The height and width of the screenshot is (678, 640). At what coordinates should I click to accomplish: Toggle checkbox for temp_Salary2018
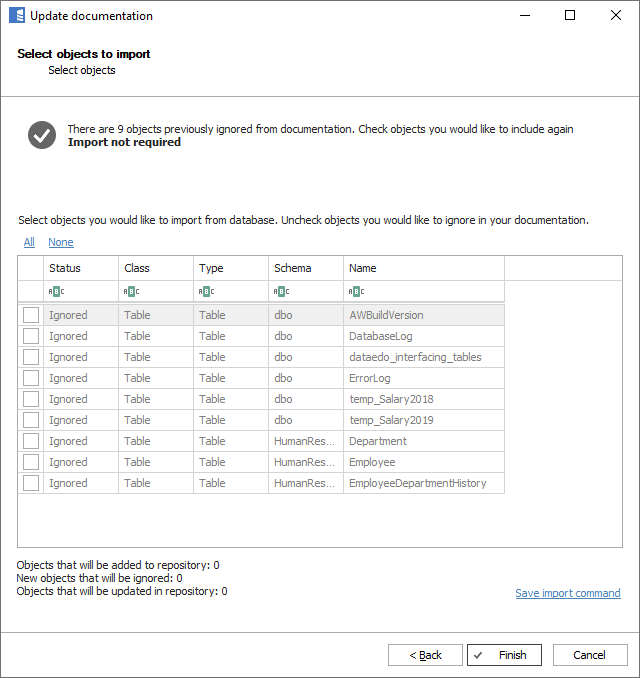pos(31,399)
